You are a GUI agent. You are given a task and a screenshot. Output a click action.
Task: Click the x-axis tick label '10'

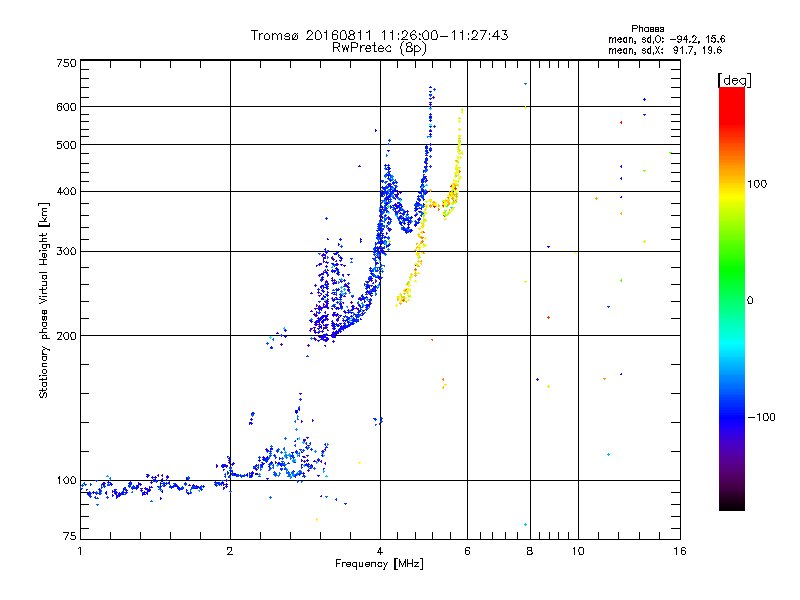click(578, 551)
